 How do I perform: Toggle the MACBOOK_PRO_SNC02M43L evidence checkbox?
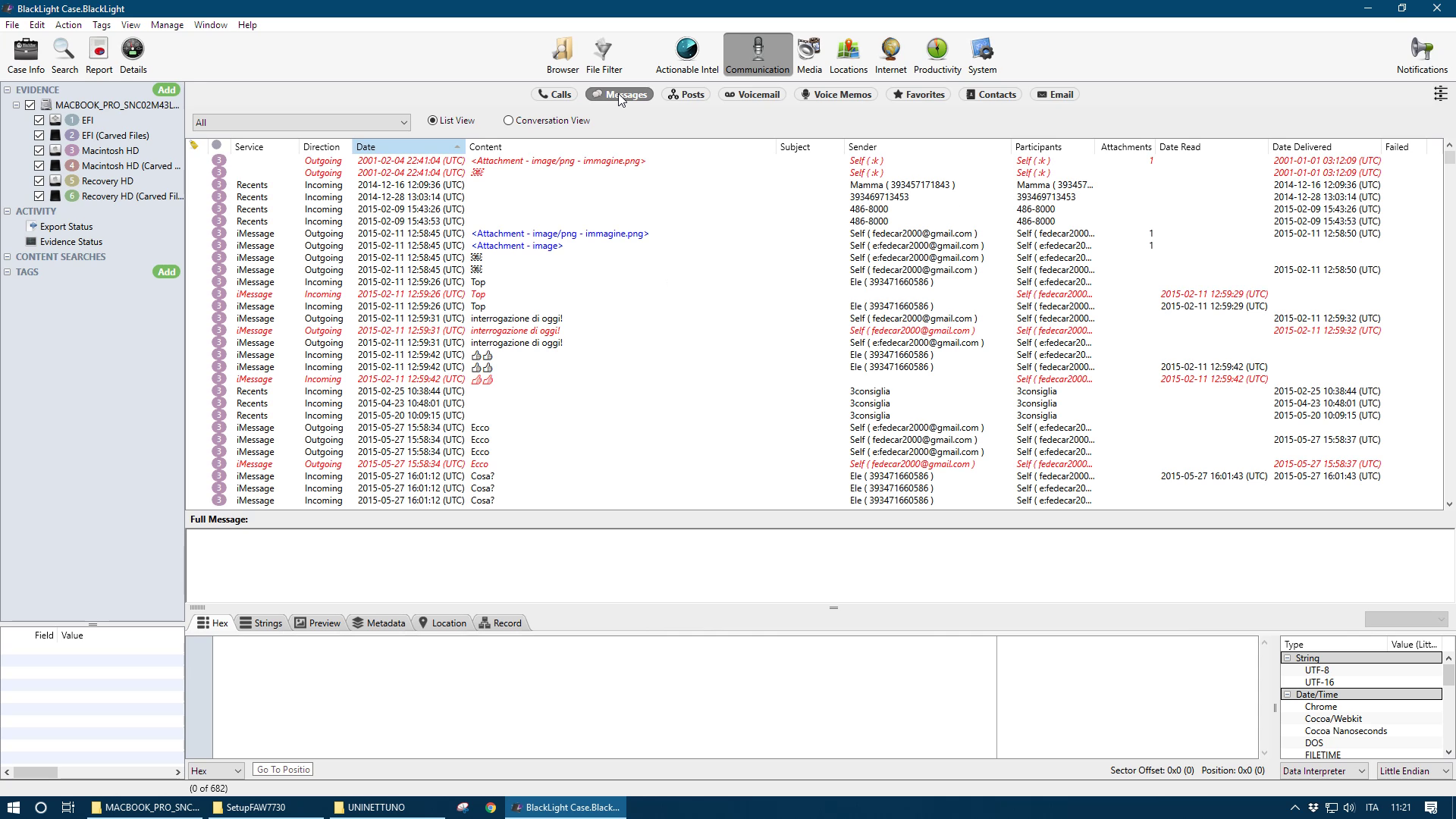click(30, 105)
